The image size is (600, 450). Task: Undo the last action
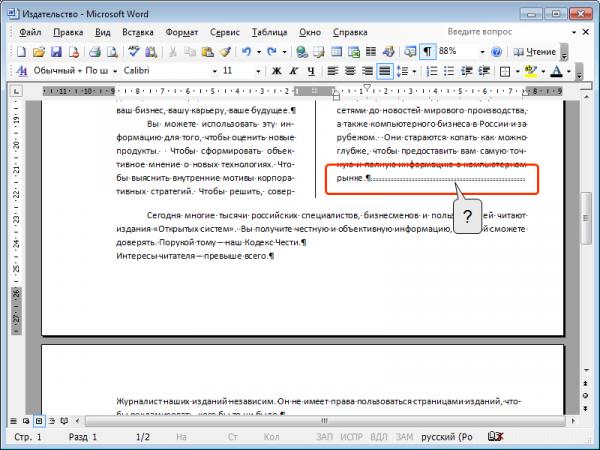point(246,52)
